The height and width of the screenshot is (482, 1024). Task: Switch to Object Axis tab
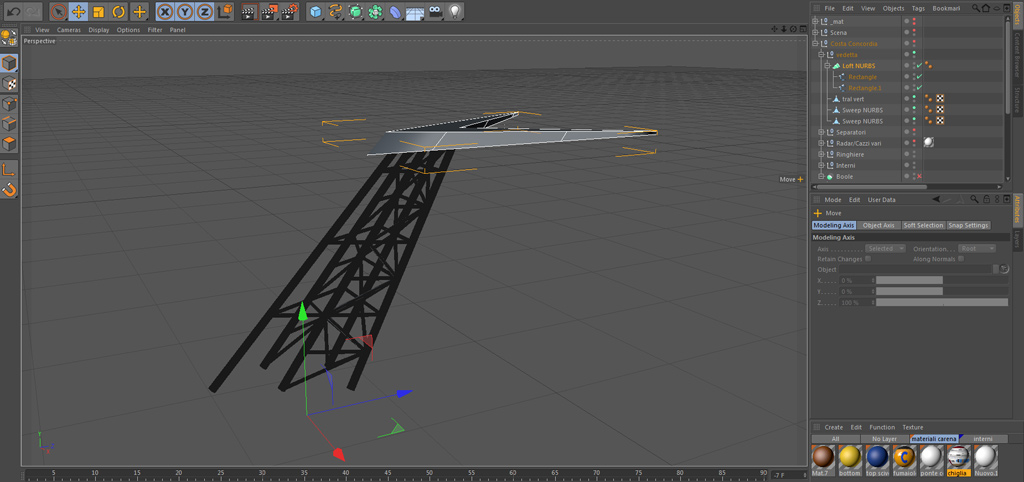[878, 225]
